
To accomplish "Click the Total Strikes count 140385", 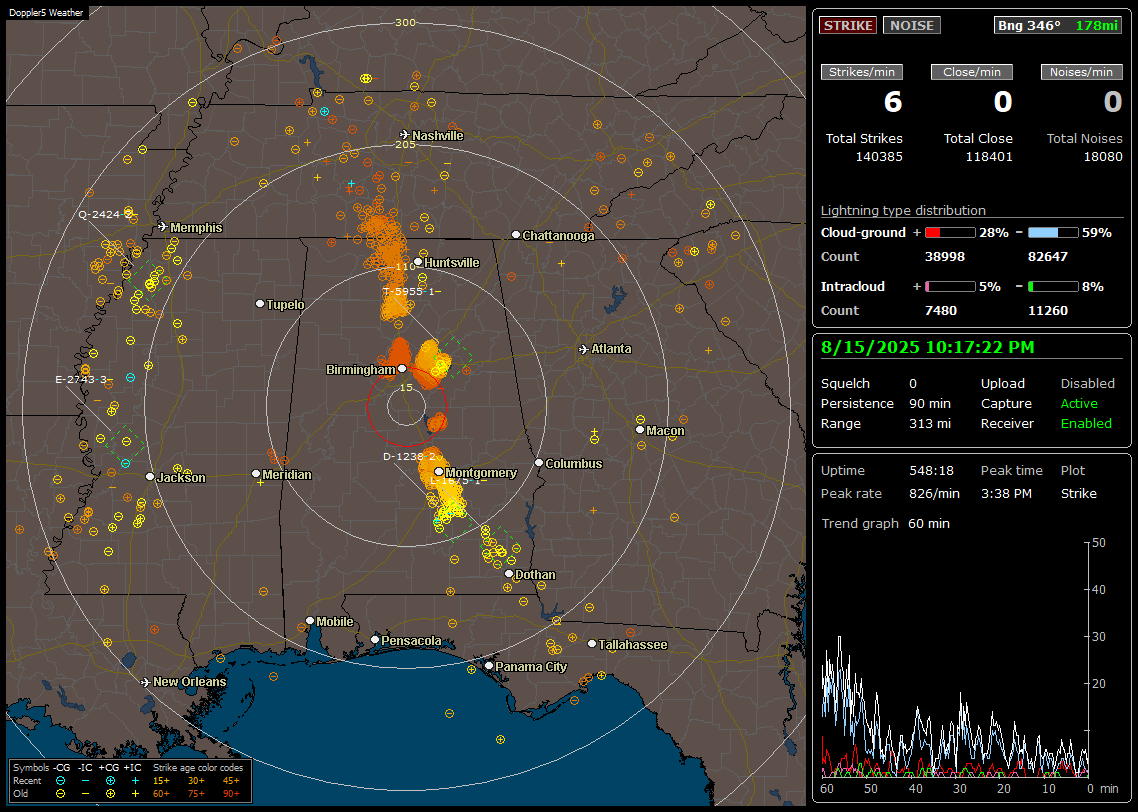I will 879,157.
